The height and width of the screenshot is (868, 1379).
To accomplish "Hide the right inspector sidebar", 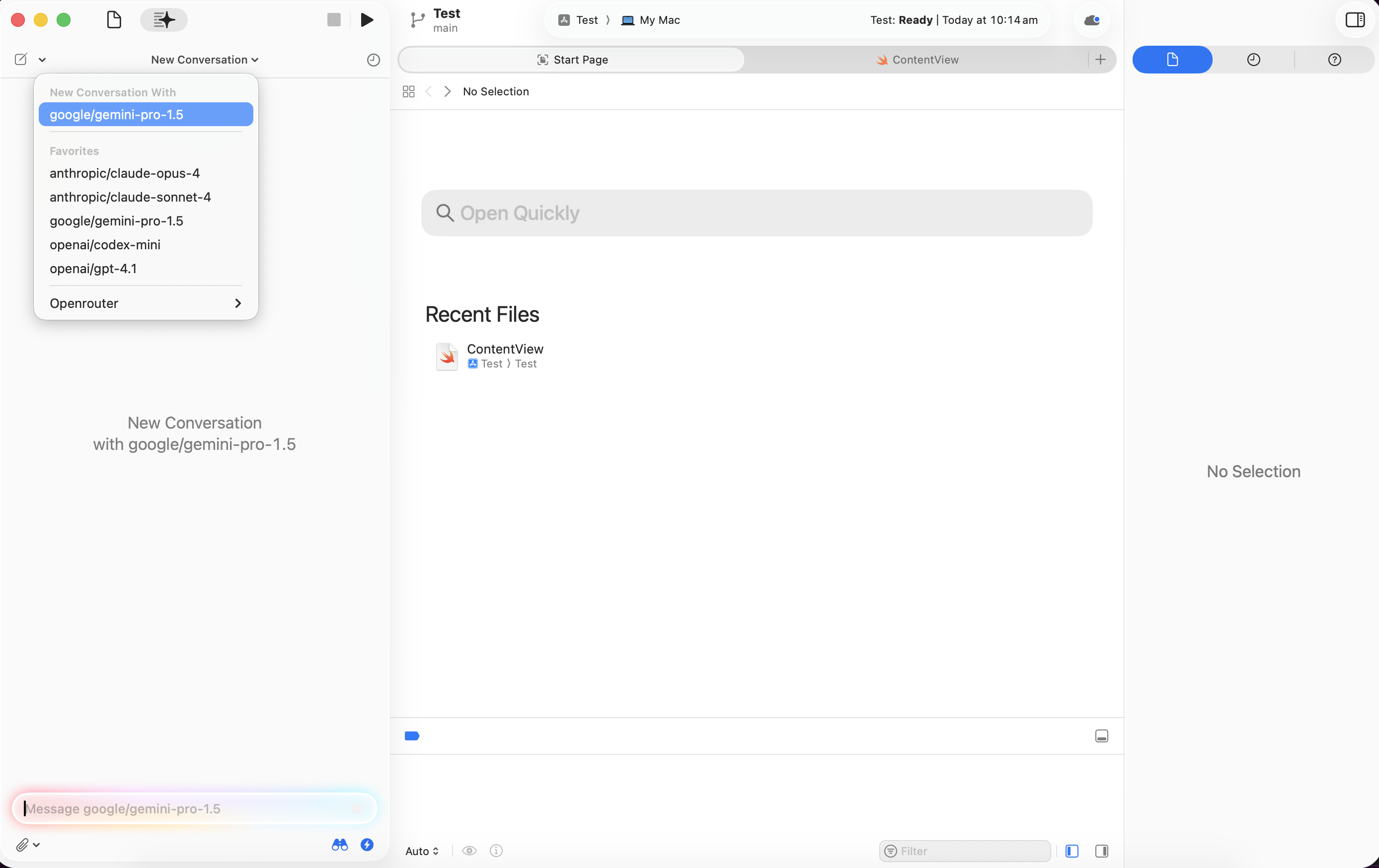I will coord(1356,19).
